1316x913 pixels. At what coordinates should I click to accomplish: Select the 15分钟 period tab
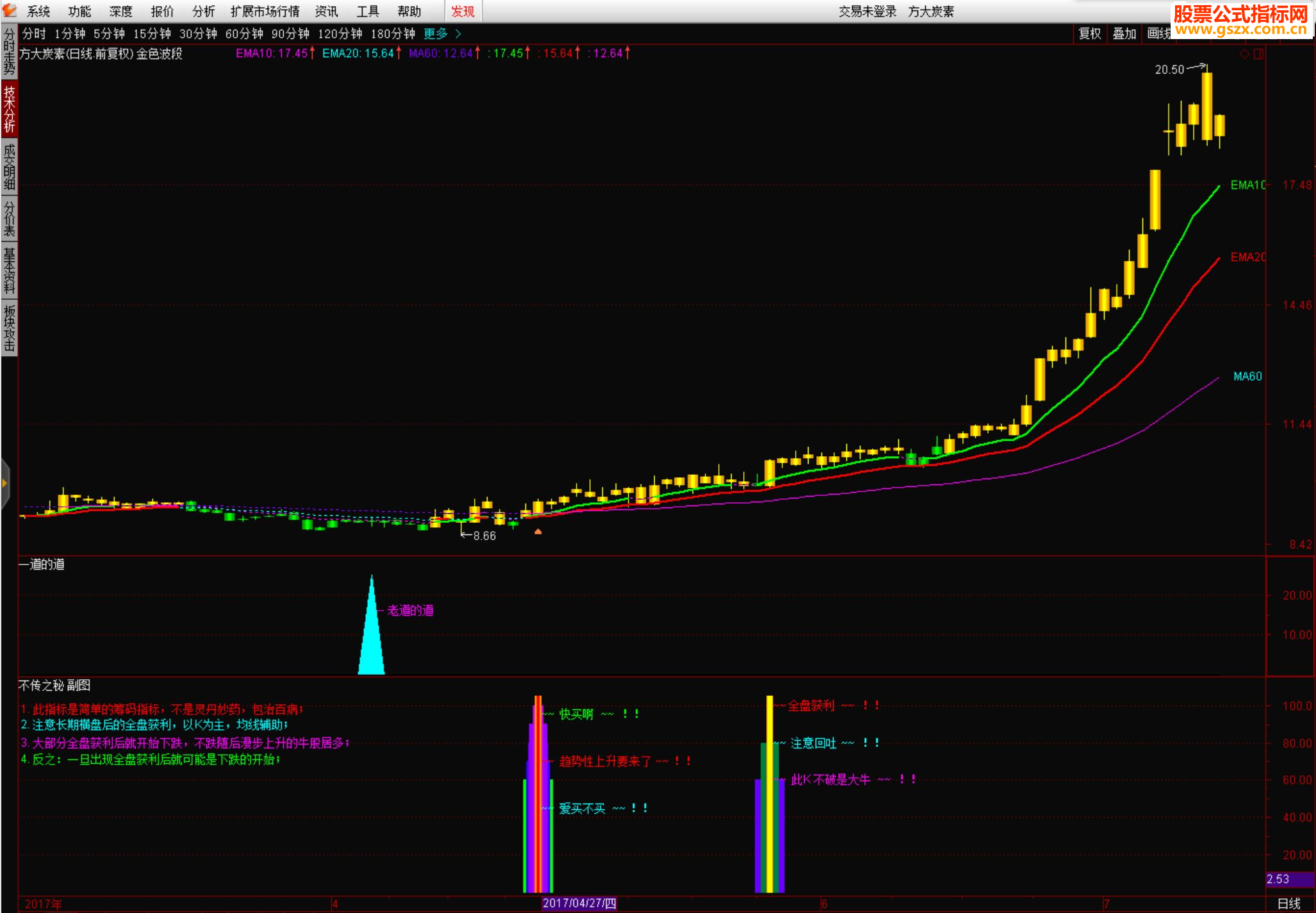coord(152,33)
